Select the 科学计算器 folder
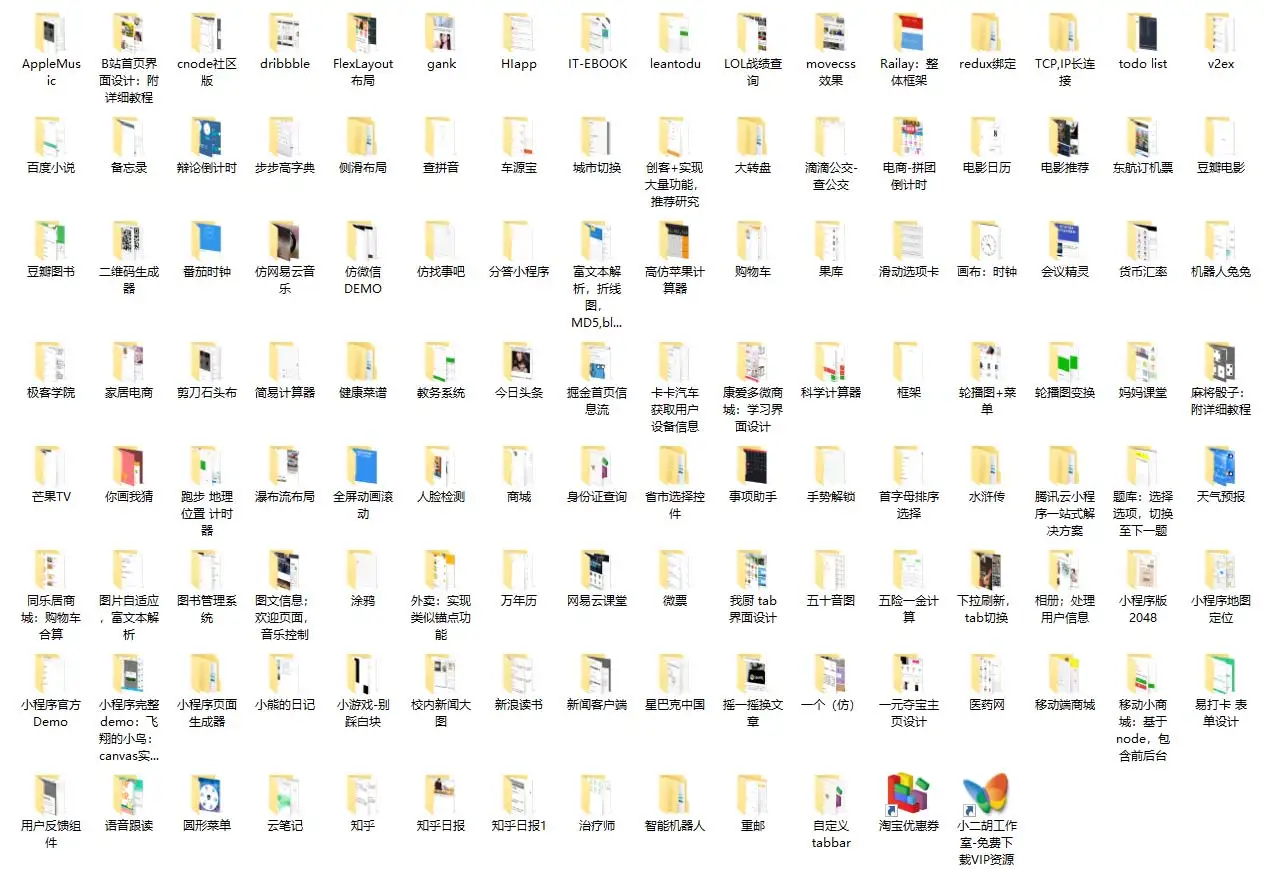This screenshot has height=869, width=1266. (x=831, y=361)
